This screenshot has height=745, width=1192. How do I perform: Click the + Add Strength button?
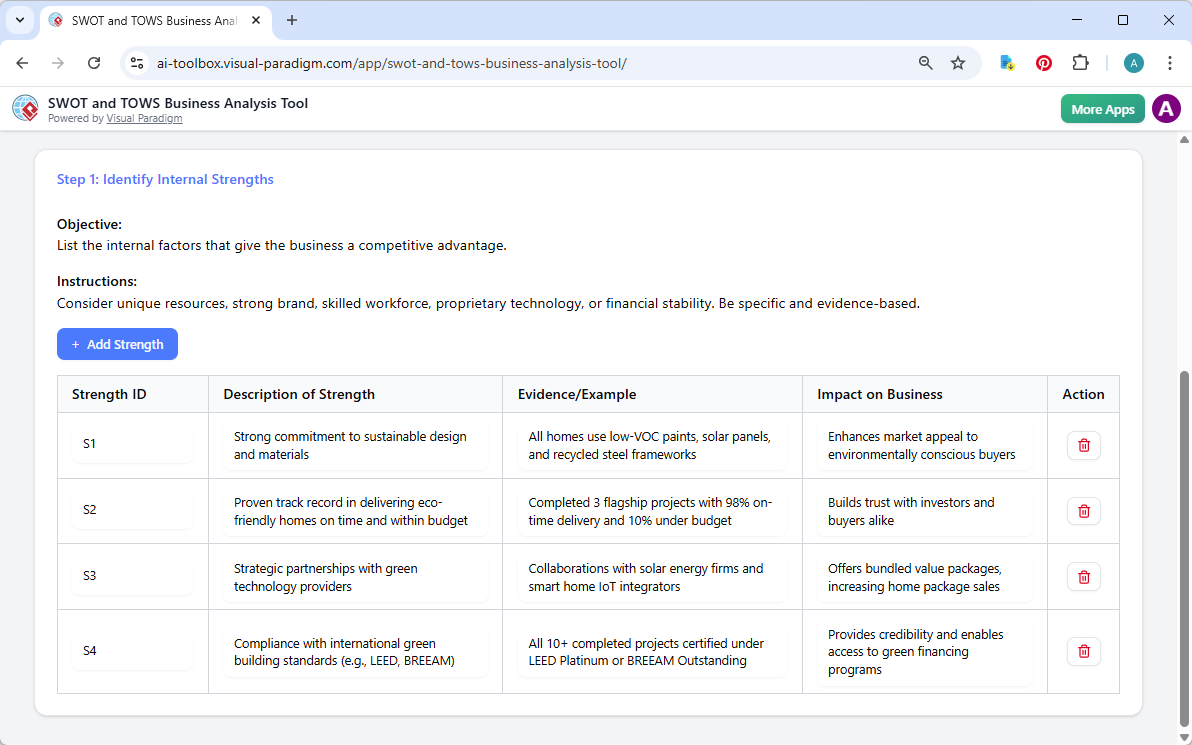[117, 344]
